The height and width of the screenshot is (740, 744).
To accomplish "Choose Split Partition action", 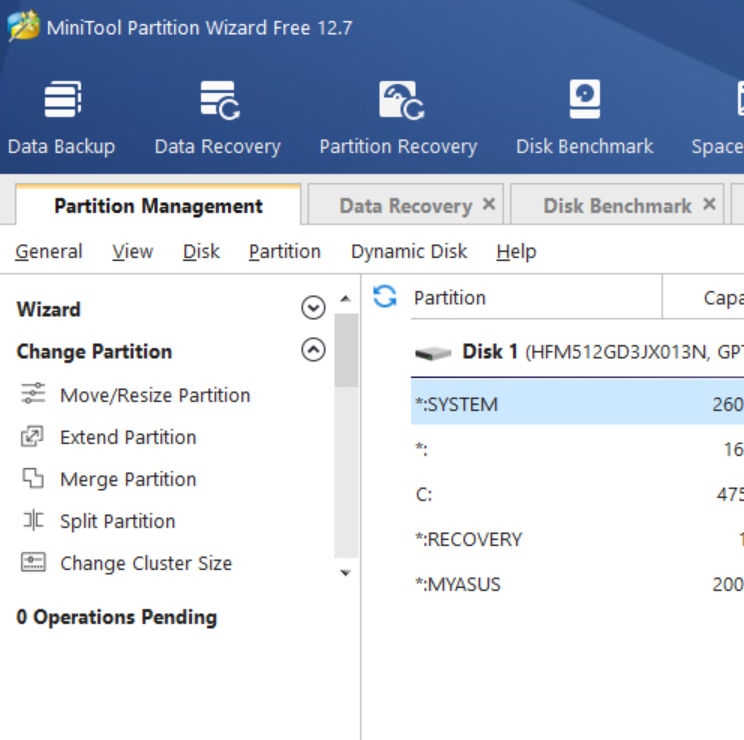I will [x=118, y=521].
